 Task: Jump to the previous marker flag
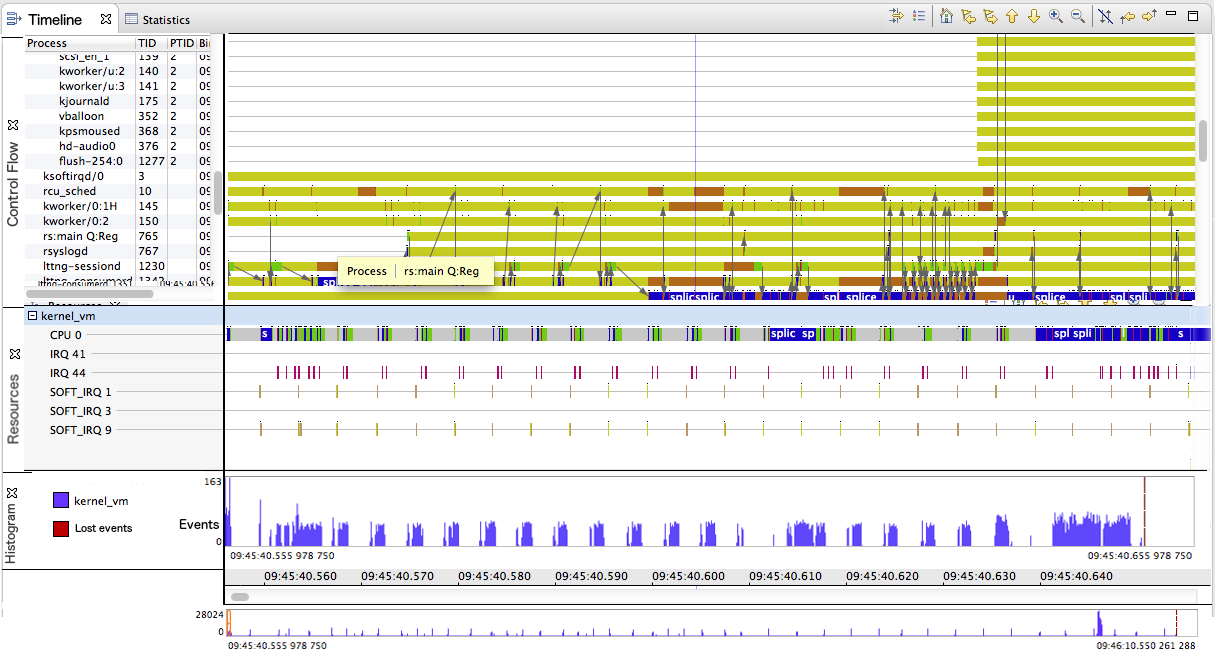(x=969, y=16)
